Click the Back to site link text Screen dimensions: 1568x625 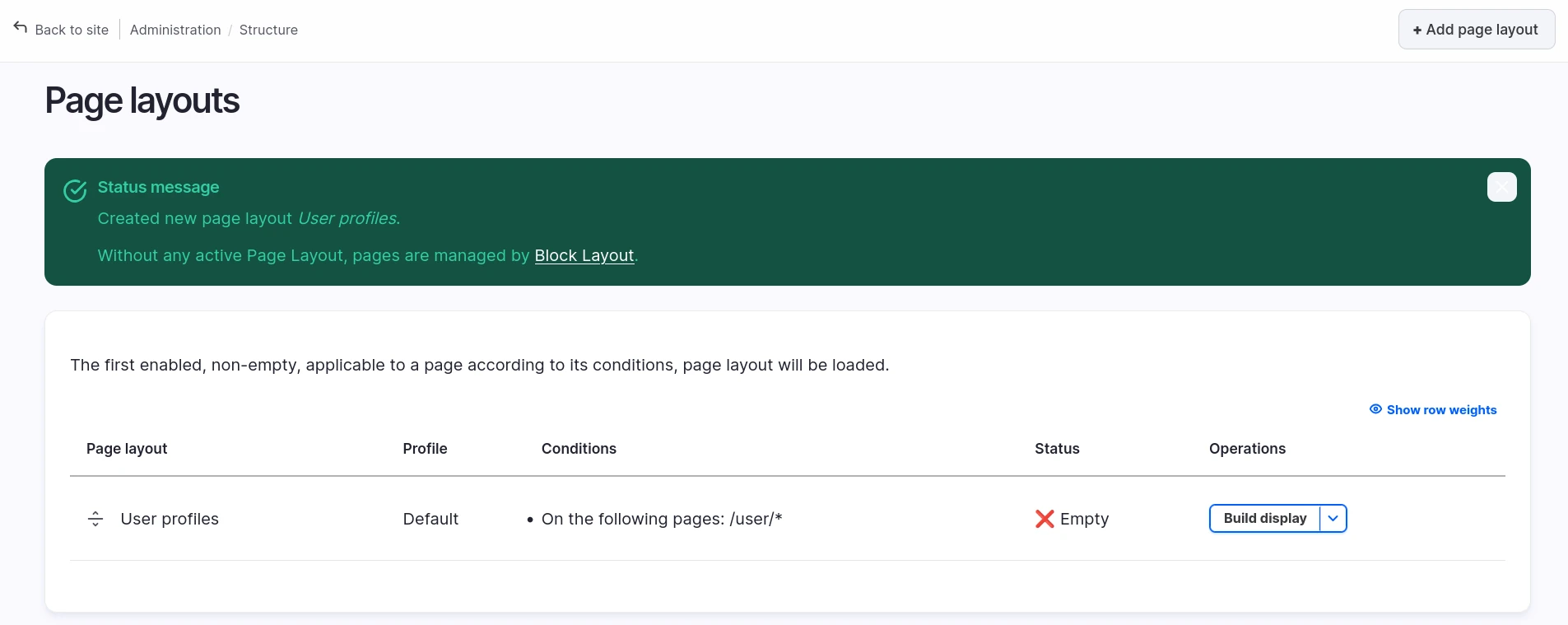tap(72, 30)
